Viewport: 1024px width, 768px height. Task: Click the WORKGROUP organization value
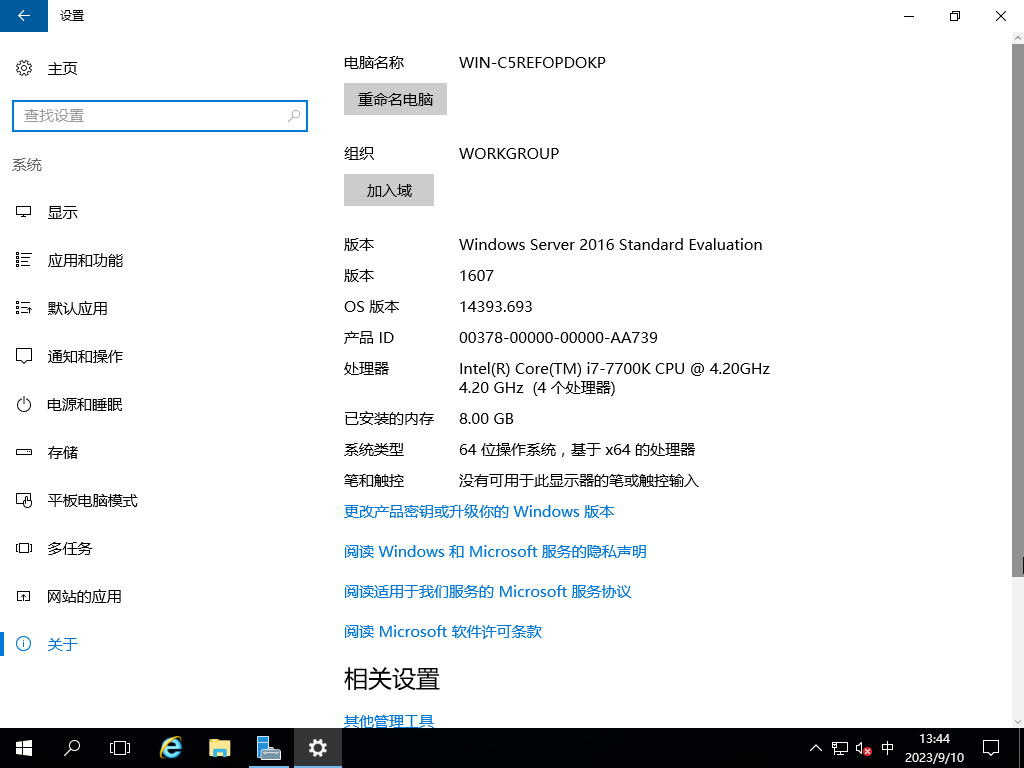509,153
